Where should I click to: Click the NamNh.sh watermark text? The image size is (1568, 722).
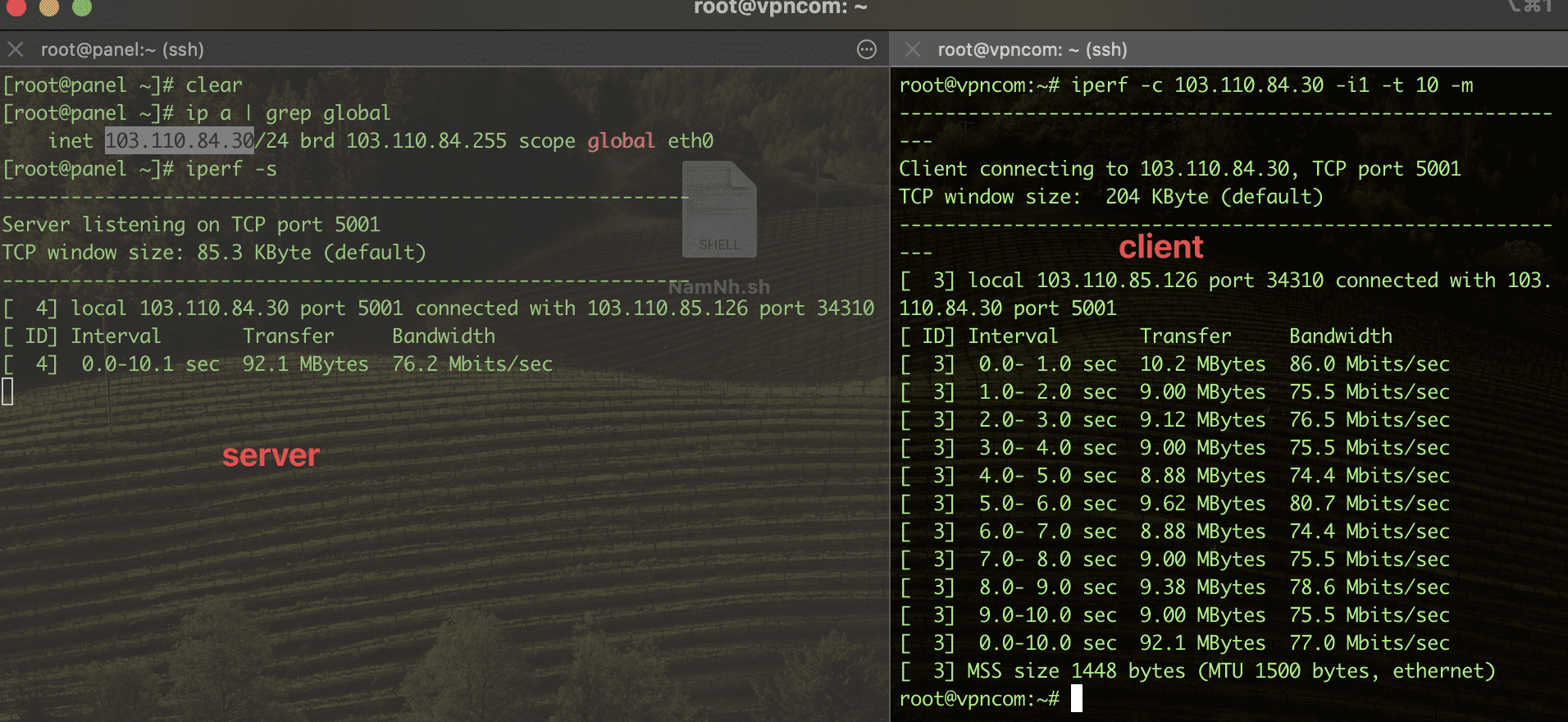tap(719, 286)
